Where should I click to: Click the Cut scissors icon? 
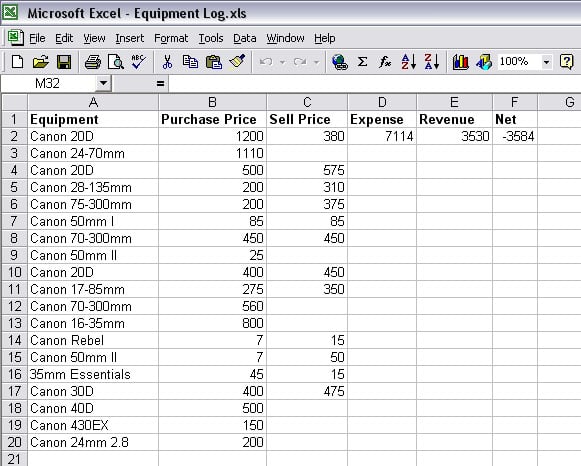tap(167, 61)
